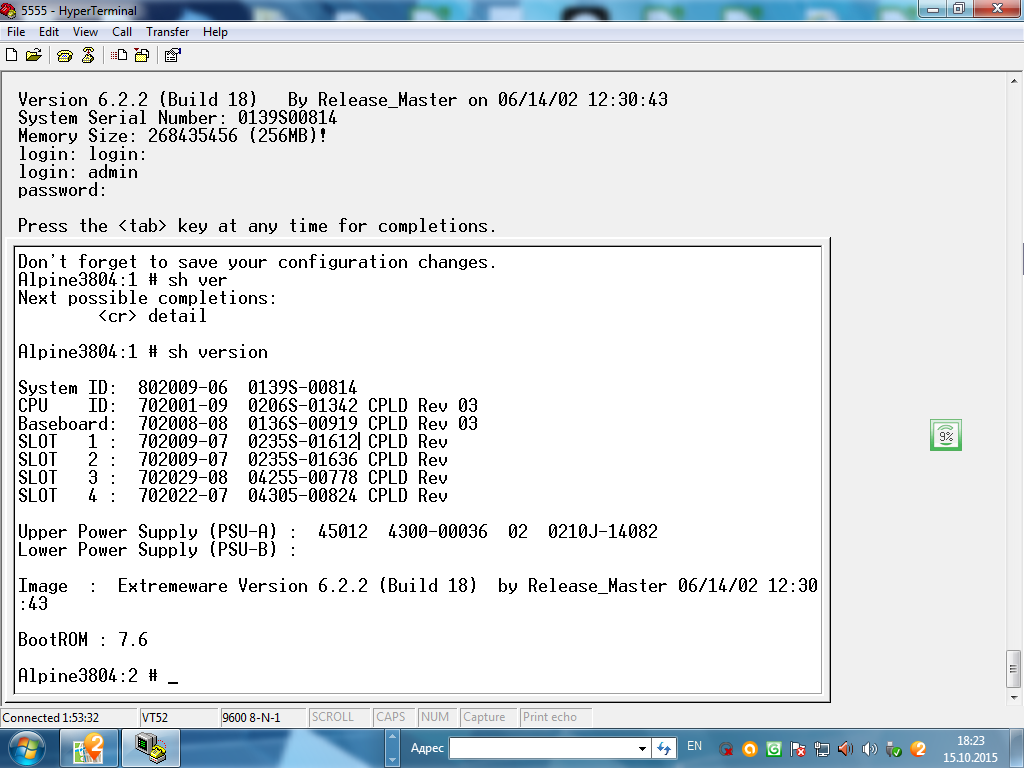1024x768 pixels.
Task: Open the Edit menu
Action: [x=48, y=32]
